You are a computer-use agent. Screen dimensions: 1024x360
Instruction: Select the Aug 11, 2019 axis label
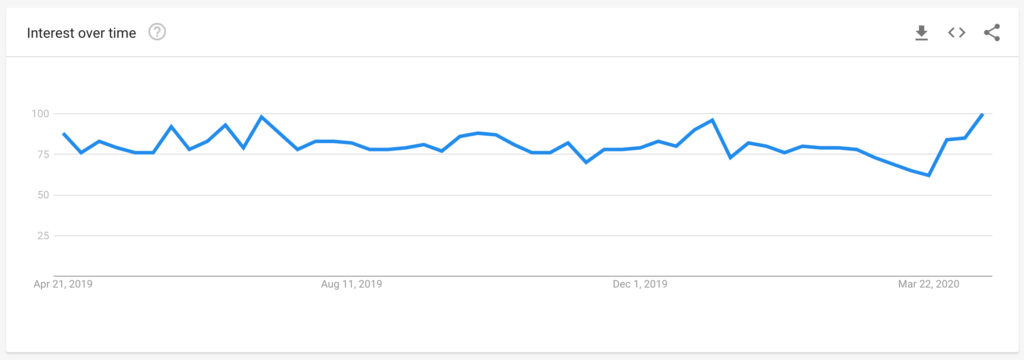[352, 284]
